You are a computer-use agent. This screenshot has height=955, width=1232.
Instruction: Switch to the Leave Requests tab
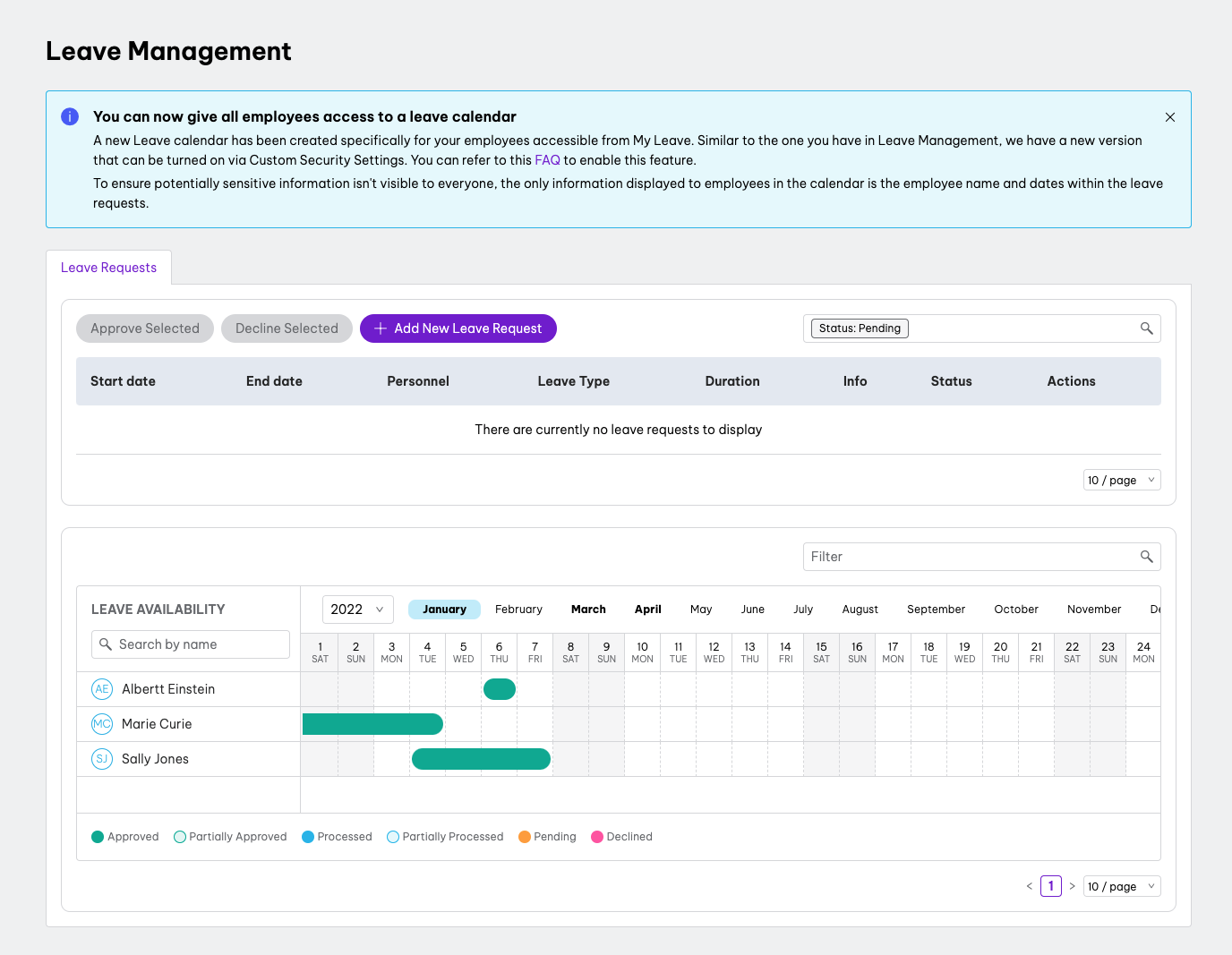pos(108,268)
